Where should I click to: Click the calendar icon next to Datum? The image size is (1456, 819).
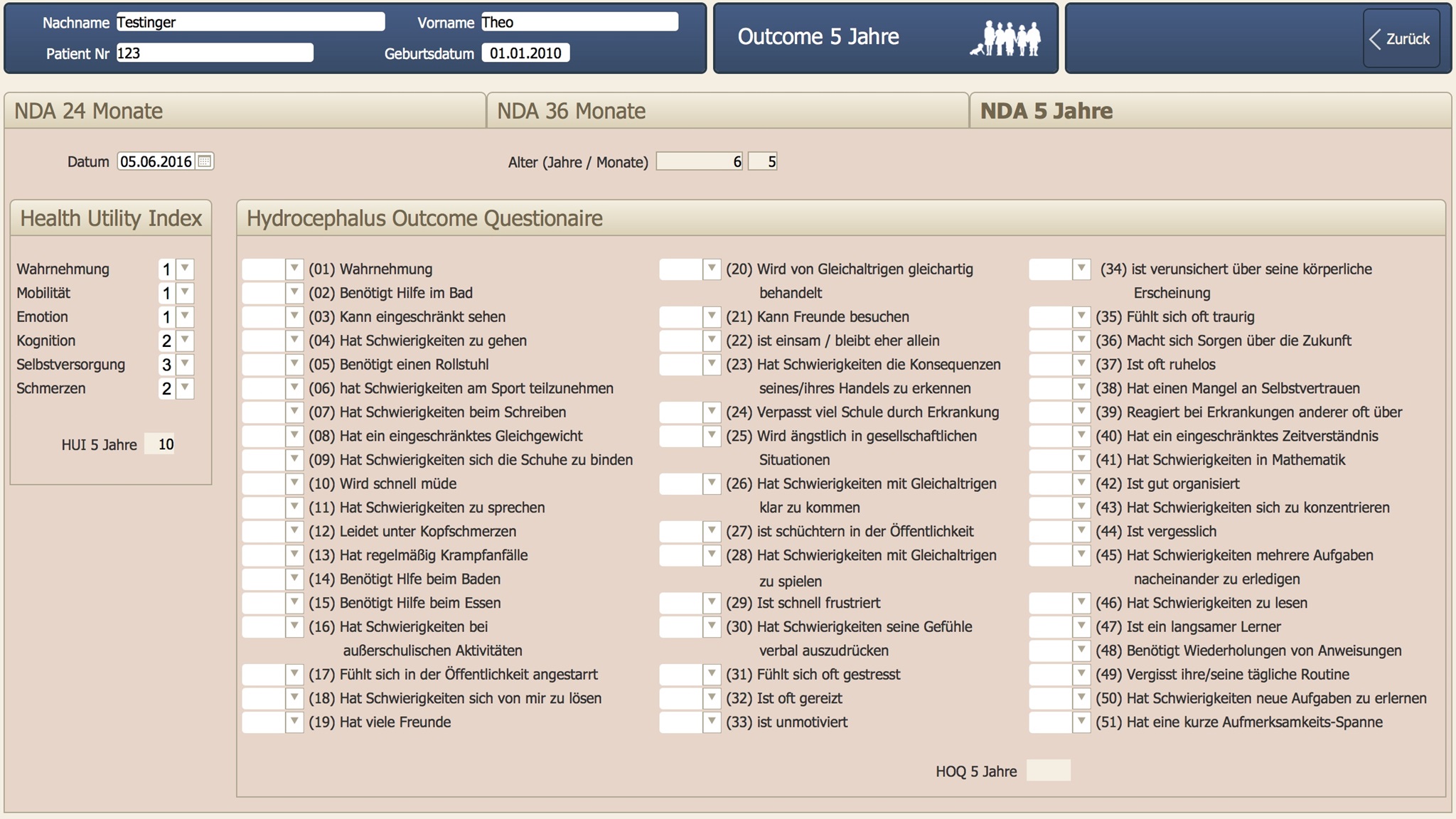point(204,161)
